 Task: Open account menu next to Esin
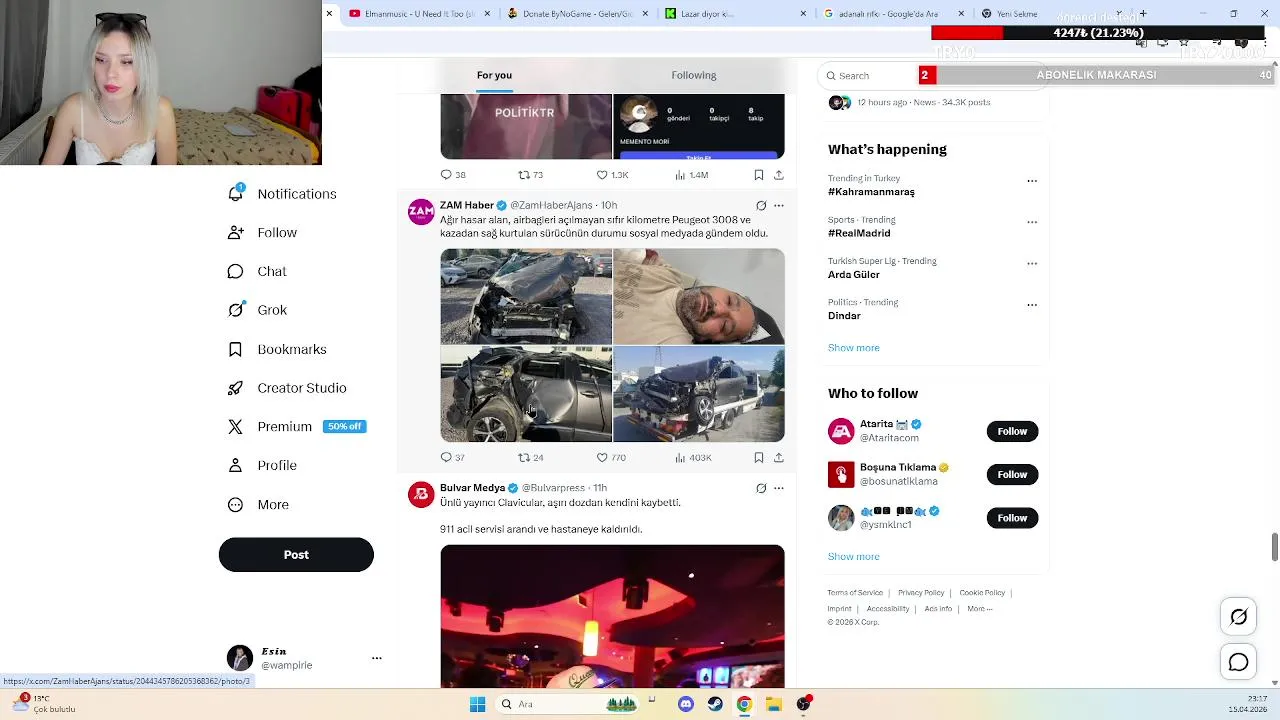click(377, 658)
